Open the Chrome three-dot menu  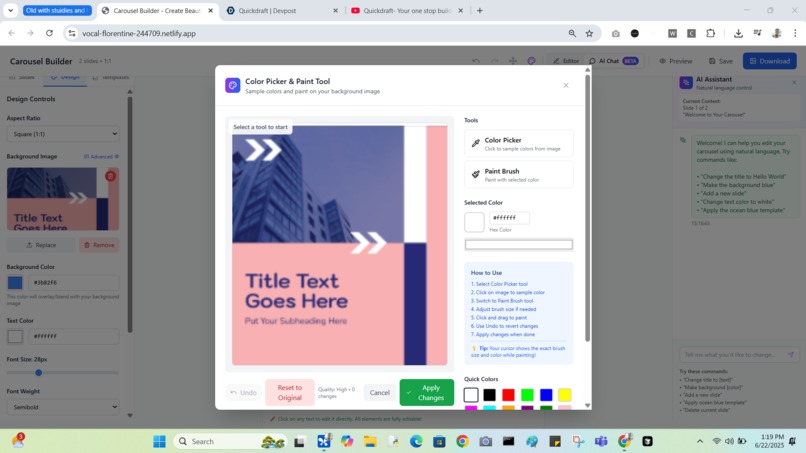pos(795,33)
